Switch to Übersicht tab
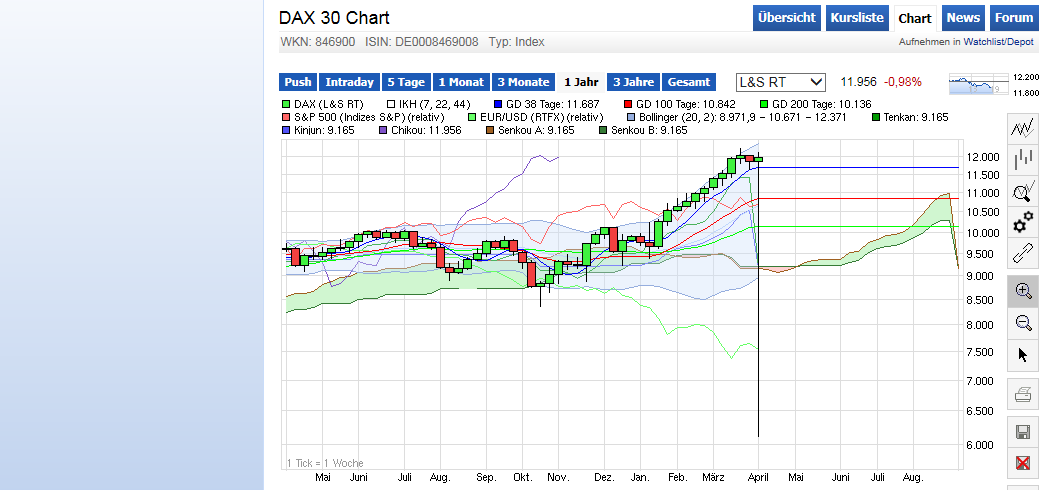The height and width of the screenshot is (490, 1045). (787, 18)
